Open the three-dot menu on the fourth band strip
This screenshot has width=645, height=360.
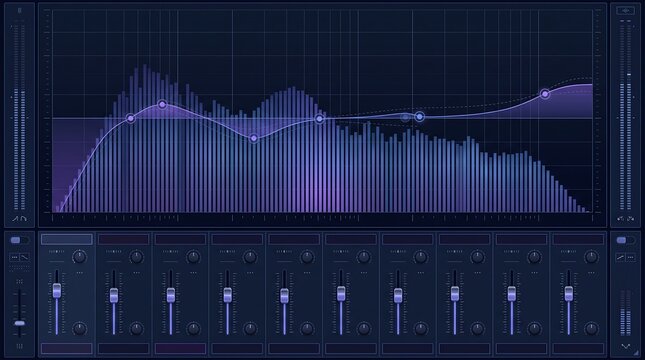250,273
